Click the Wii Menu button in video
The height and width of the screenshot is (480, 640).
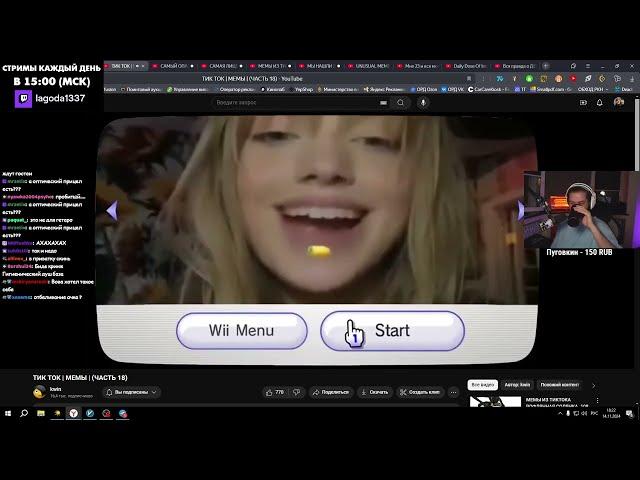click(x=241, y=331)
